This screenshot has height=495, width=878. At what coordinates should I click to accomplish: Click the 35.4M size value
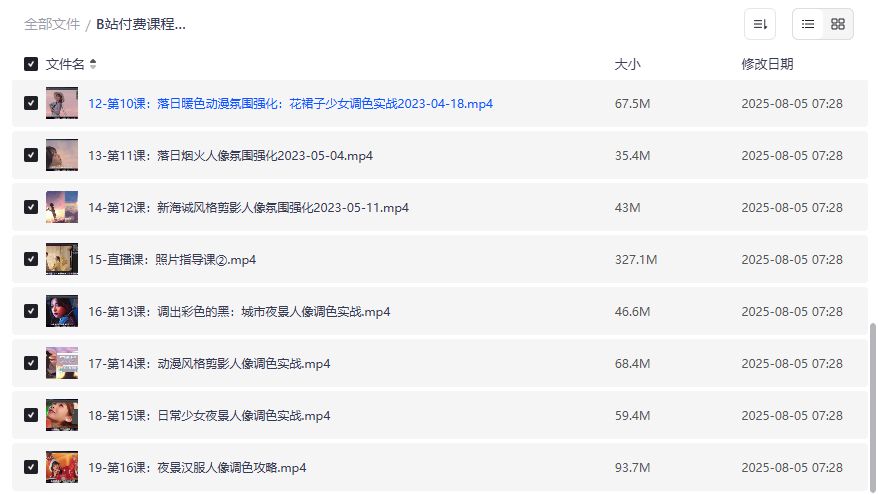pos(632,156)
